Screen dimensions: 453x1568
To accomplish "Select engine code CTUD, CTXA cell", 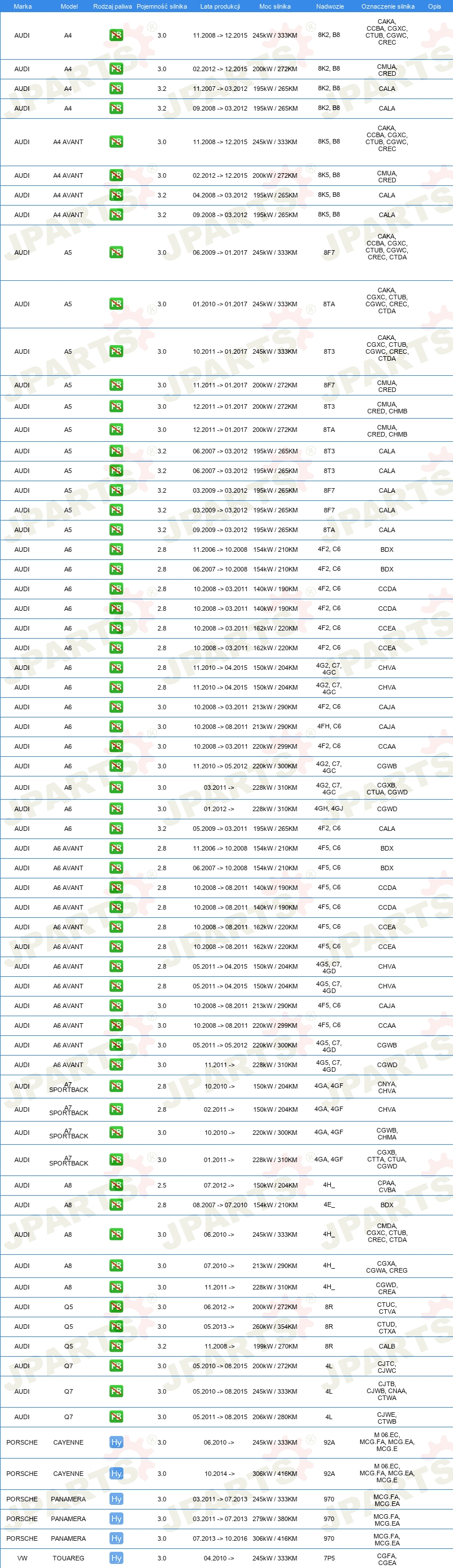I will [386, 1327].
